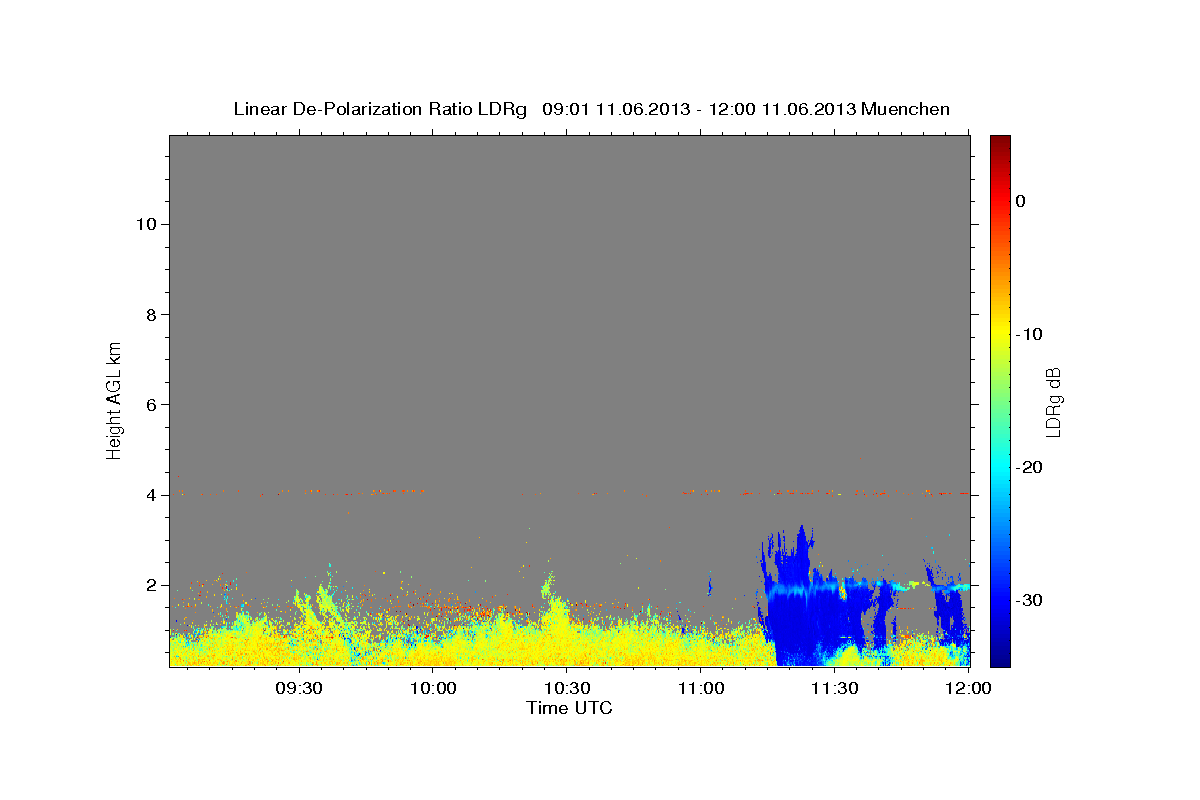Click the 10:00 time tick label
This screenshot has height=800, width=1200.
[433, 688]
